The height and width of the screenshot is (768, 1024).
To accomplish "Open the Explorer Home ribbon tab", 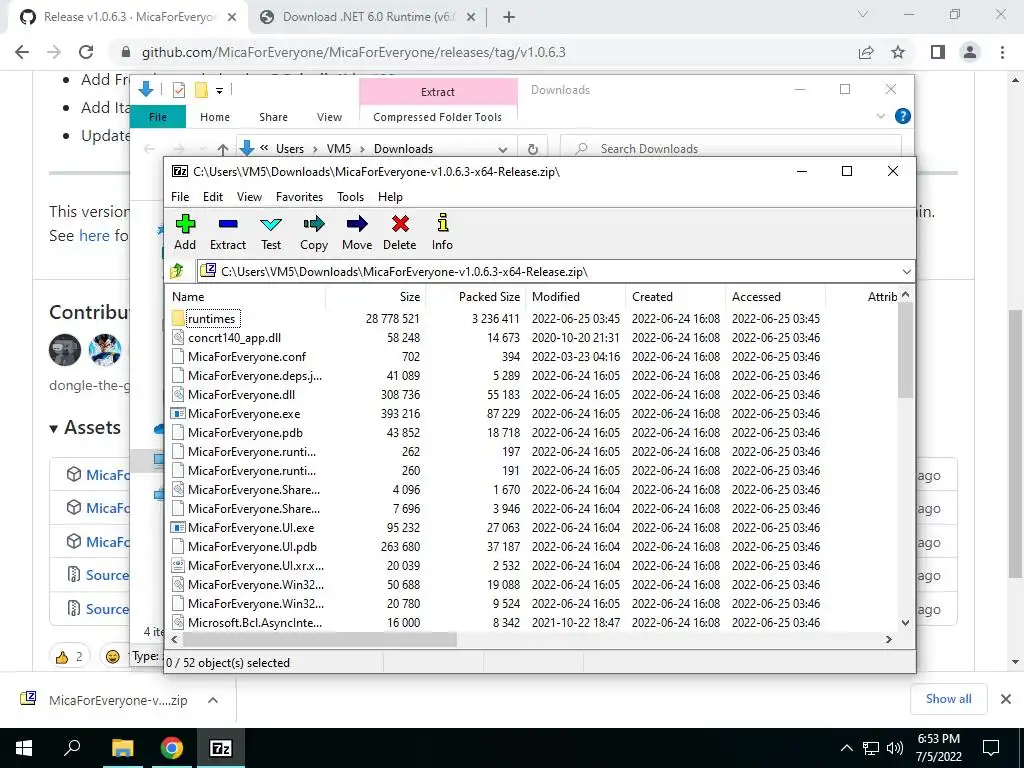I will [x=215, y=117].
